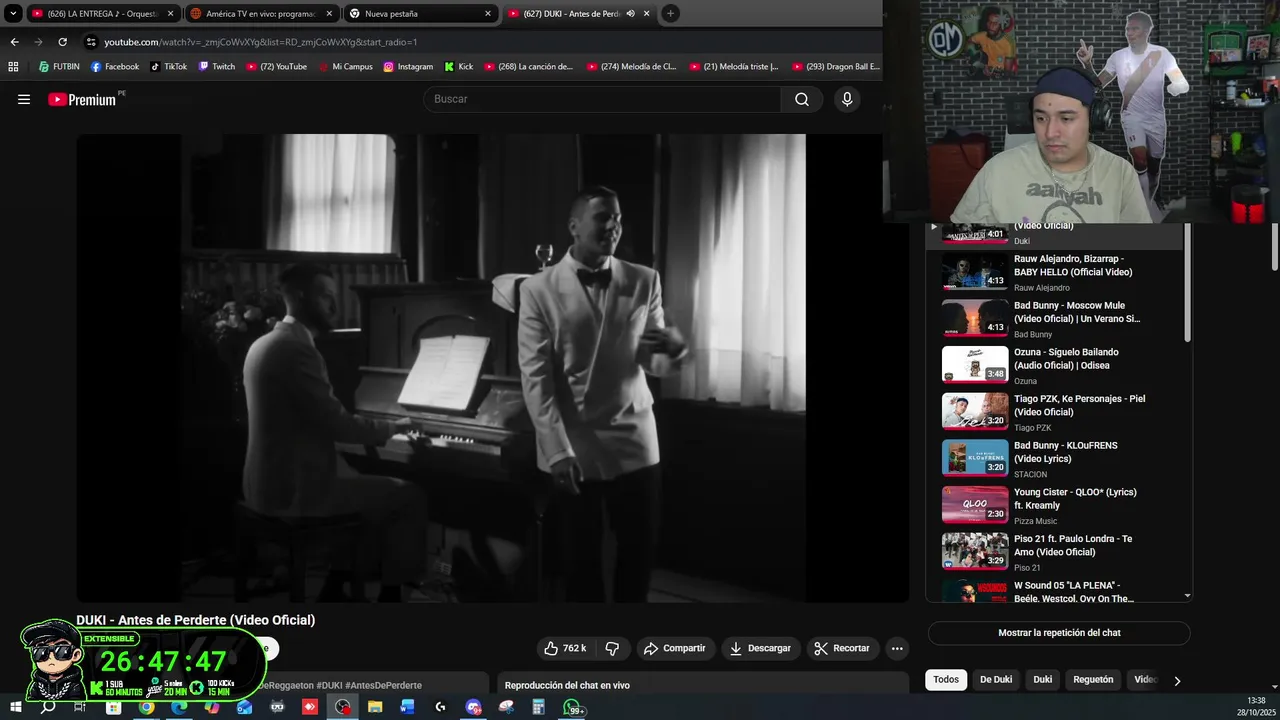Open the Kick bookmark
Screen dimensions: 1280x720
click(458, 67)
